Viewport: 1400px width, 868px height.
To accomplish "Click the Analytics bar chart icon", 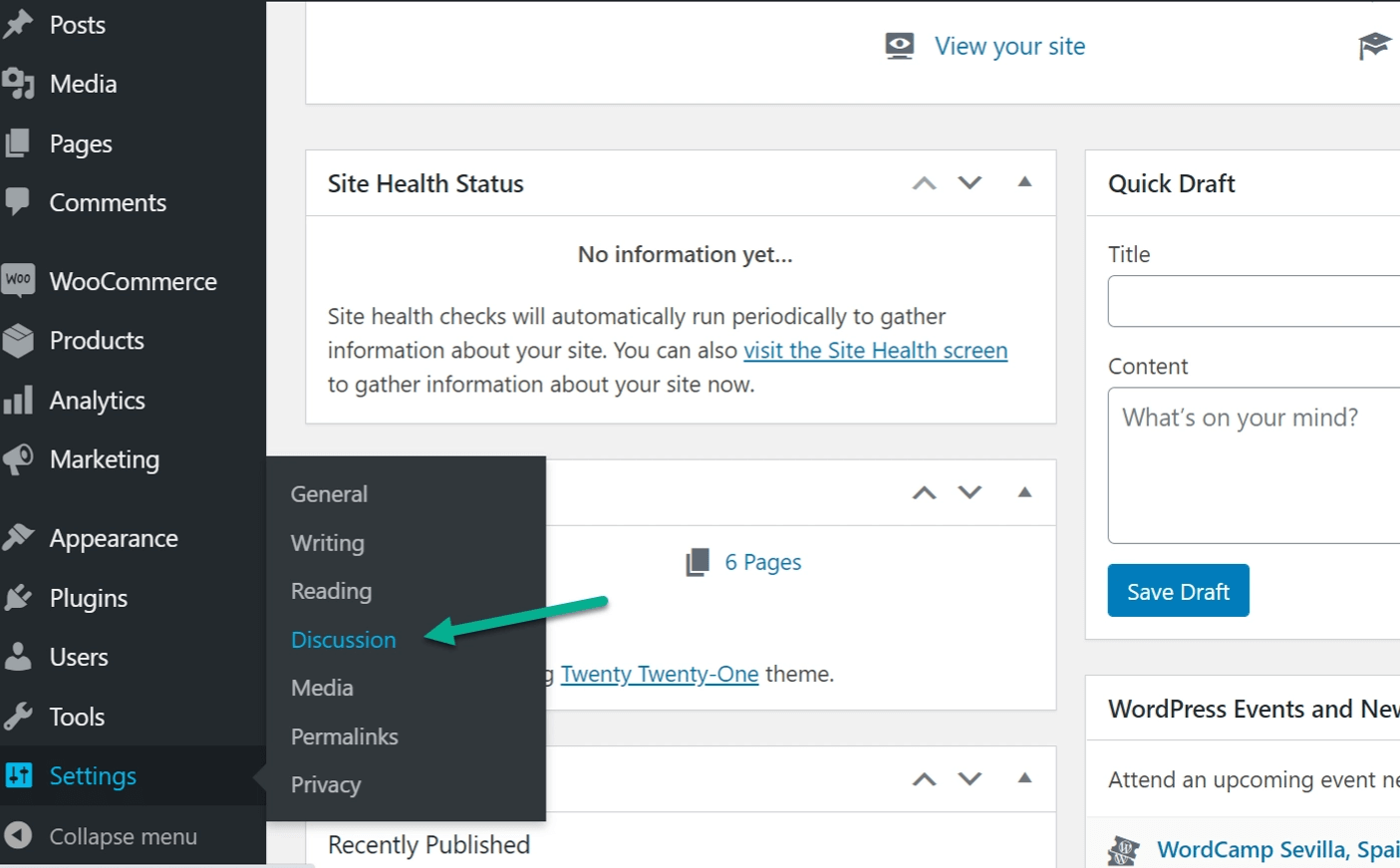I will click(18, 401).
